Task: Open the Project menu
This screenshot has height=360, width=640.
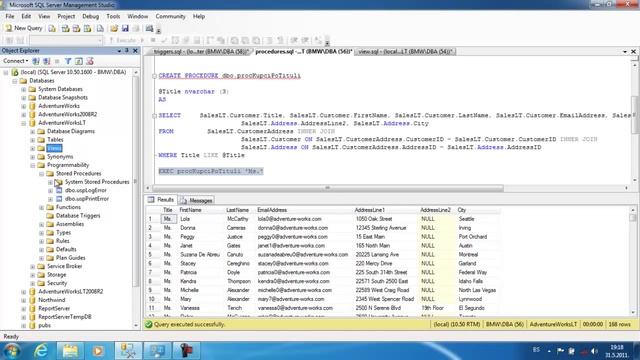Action: pos(66,16)
